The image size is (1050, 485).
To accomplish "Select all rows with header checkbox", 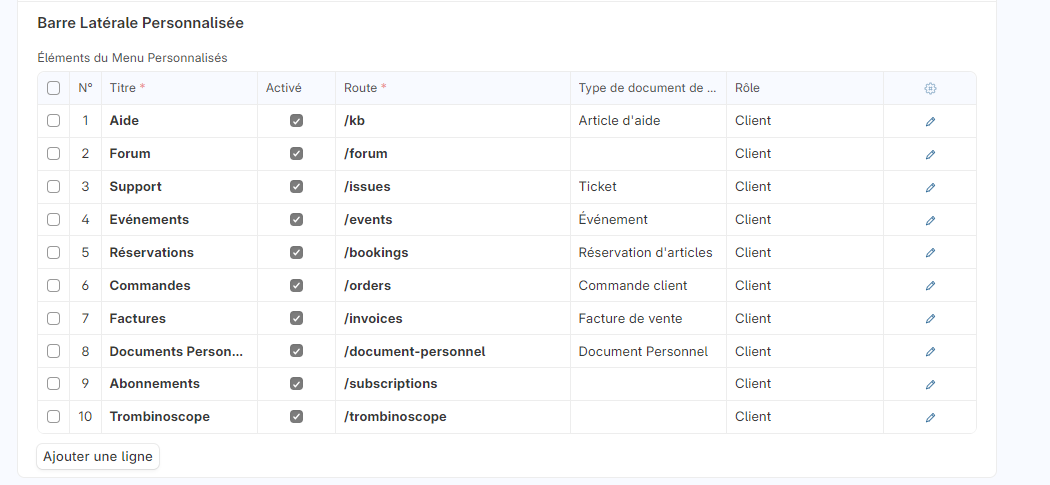I will (54, 88).
